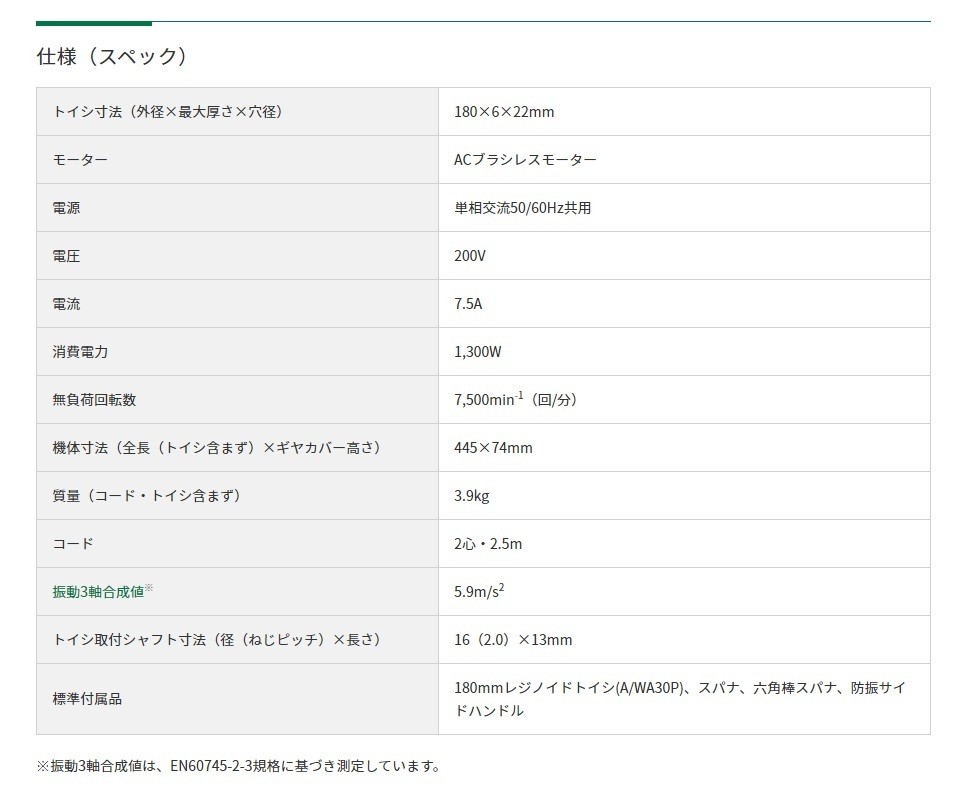
Task: Select the トイシ取付シャフト寸法 row label
Action: pos(216,640)
